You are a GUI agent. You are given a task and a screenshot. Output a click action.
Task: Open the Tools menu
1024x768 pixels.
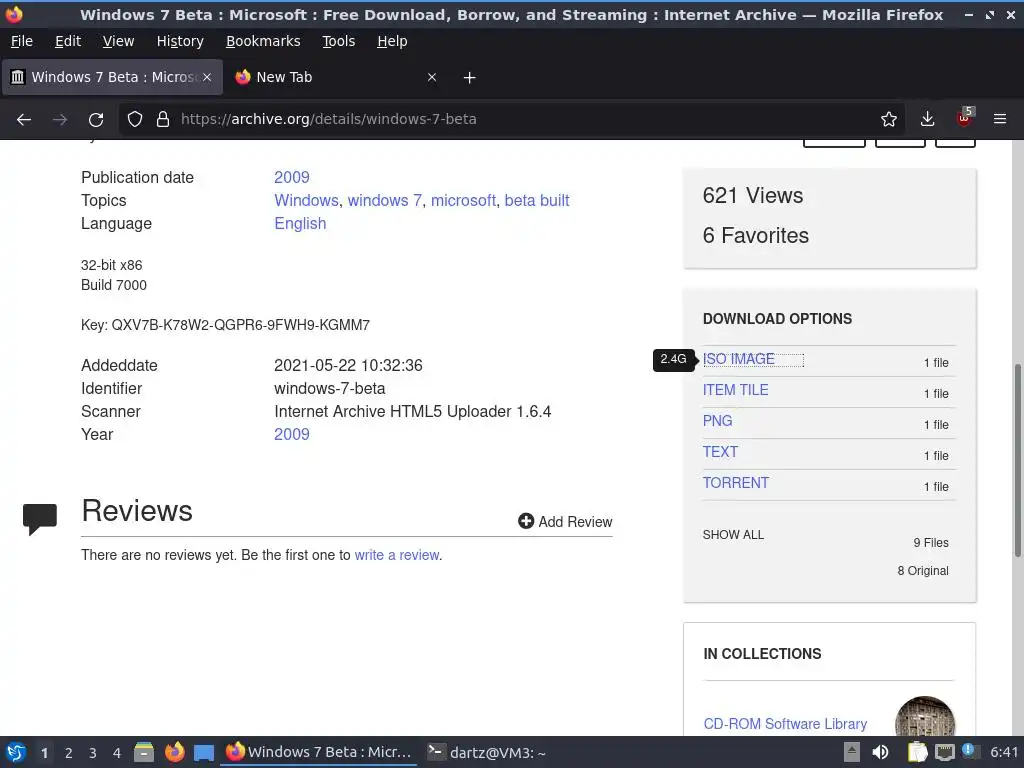(338, 41)
